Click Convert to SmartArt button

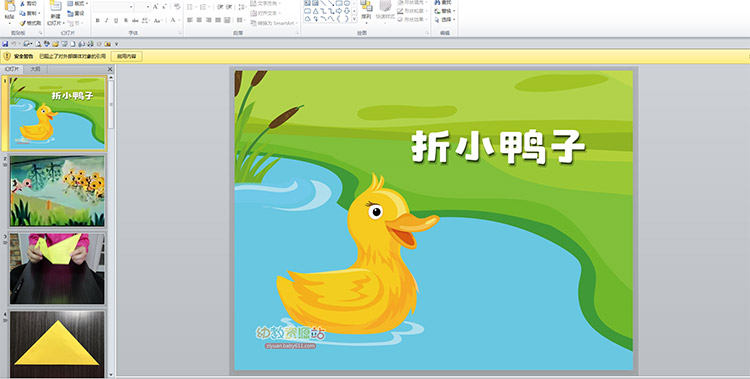pos(274,23)
